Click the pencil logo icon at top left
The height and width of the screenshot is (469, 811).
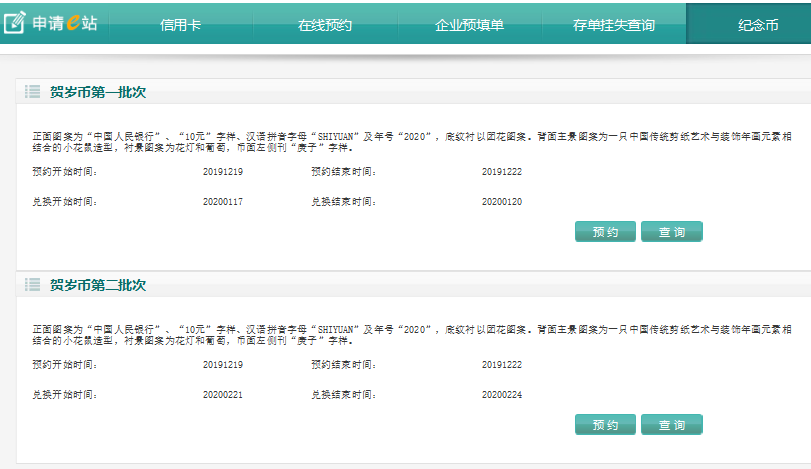(14, 23)
